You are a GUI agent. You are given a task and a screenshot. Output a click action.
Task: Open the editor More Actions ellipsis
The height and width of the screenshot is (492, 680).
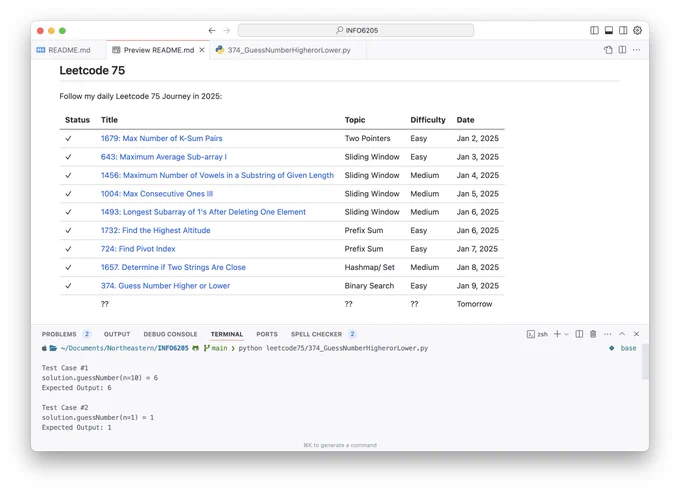636,50
